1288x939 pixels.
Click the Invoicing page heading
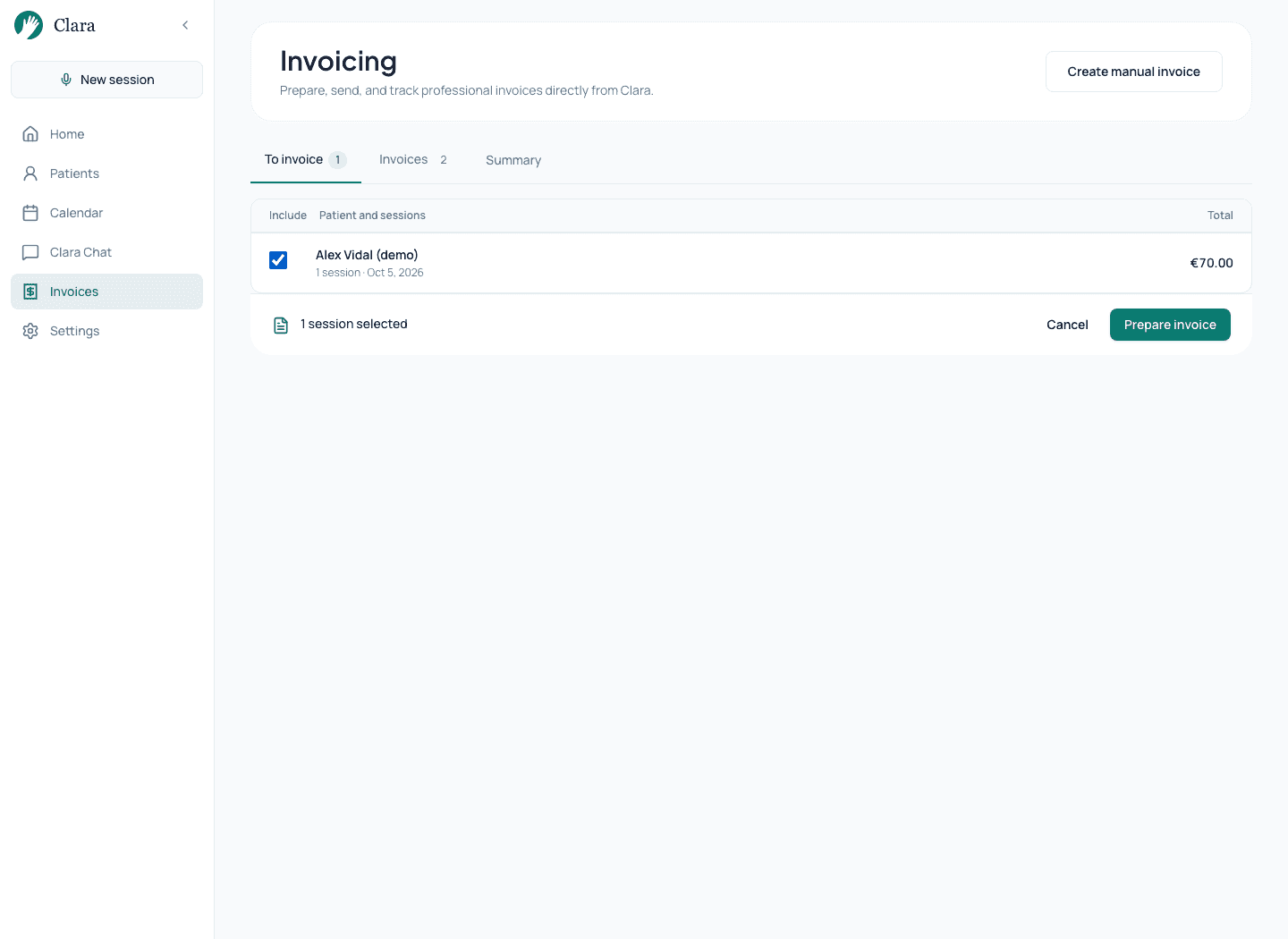point(338,61)
